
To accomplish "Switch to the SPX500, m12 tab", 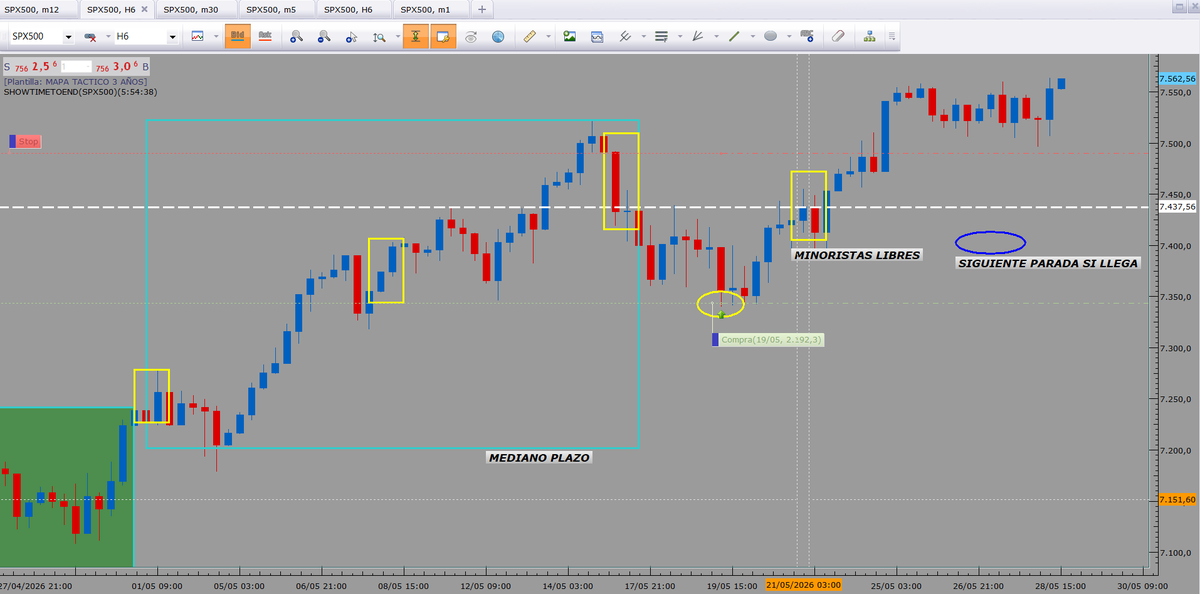I will click(x=37, y=9).
